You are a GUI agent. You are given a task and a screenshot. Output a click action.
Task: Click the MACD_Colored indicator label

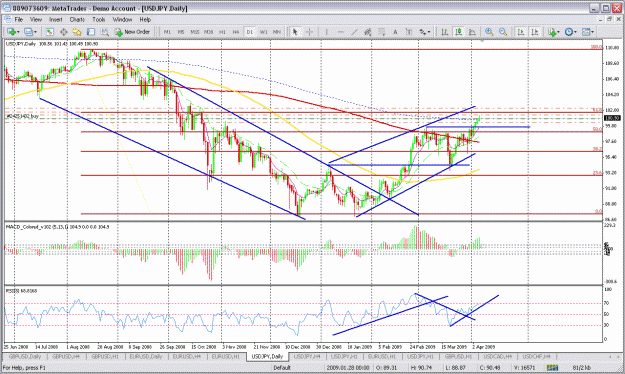click(x=57, y=227)
